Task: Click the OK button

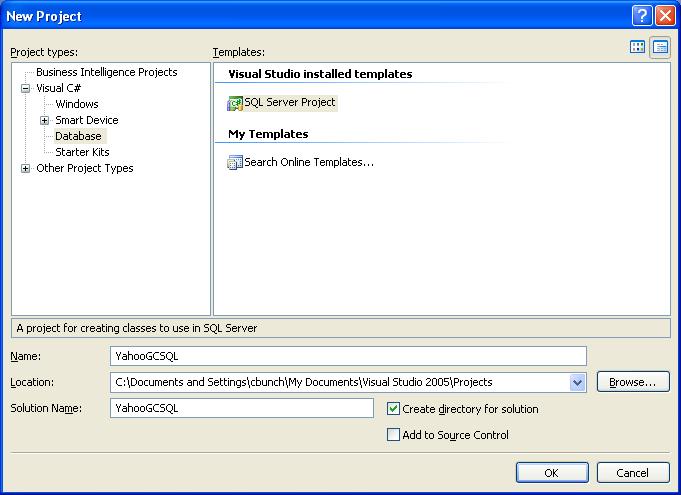Action: pyautogui.click(x=551, y=473)
